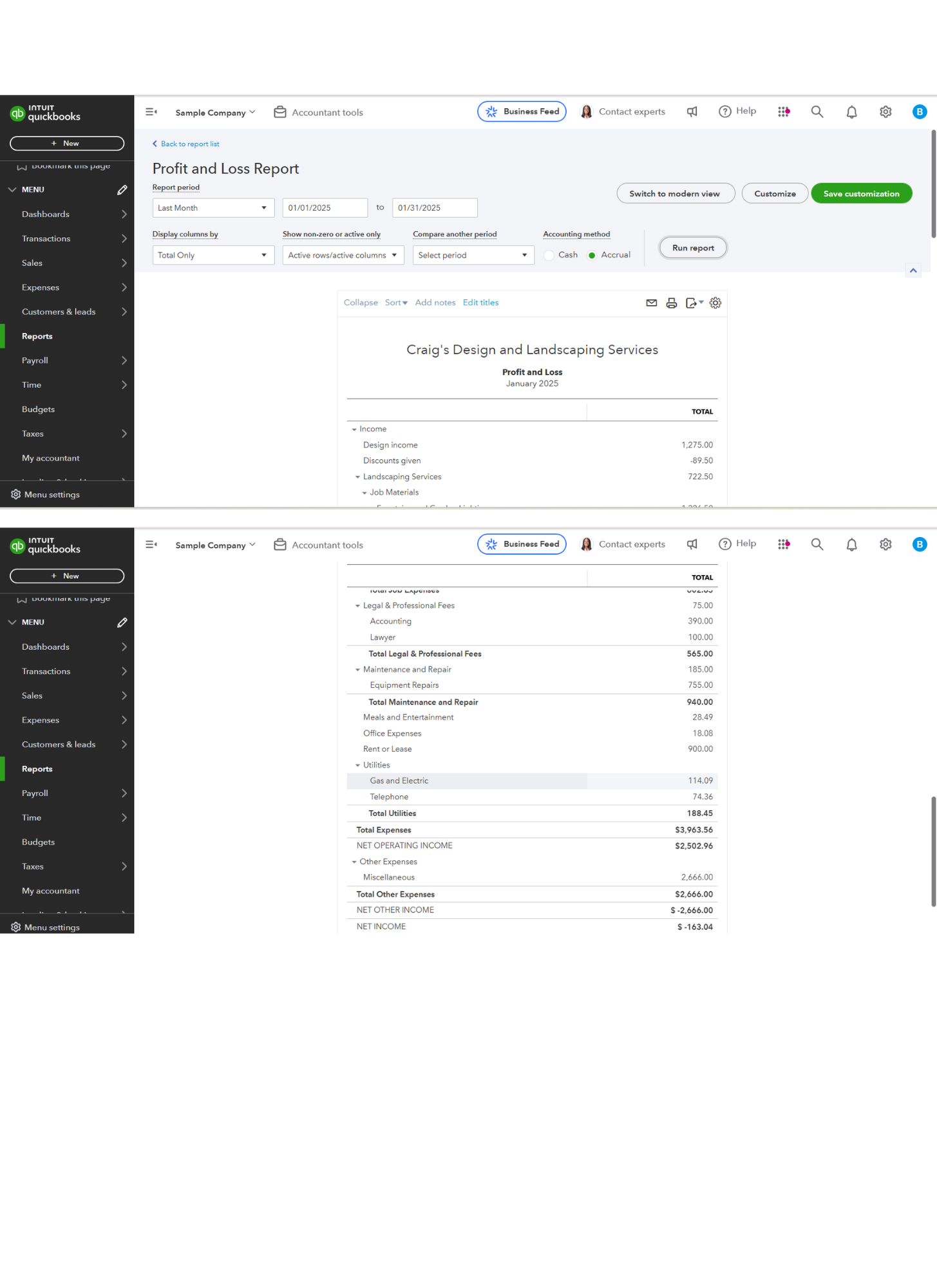Viewport: 937px width, 1288px height.
Task: Click Miscellaneous amount 2,666.00
Action: point(697,878)
